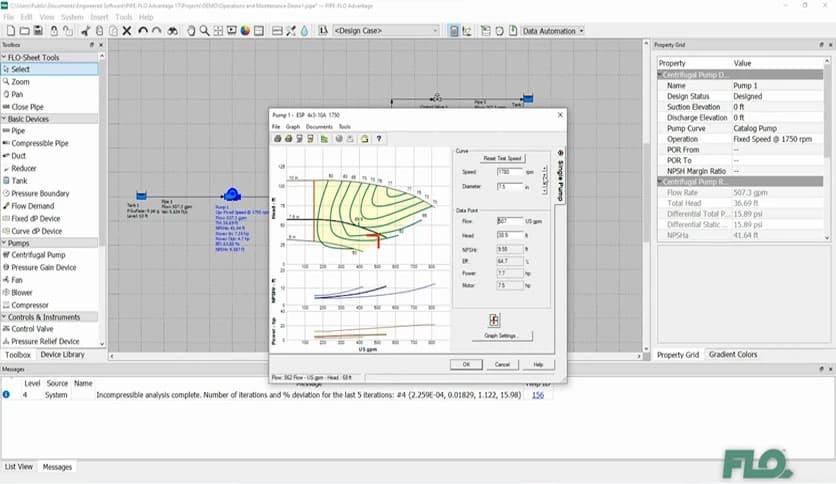Screen dimensions: 836x484
Task: Collapse the FLO-Sheet Tools section
Action: [4, 57]
